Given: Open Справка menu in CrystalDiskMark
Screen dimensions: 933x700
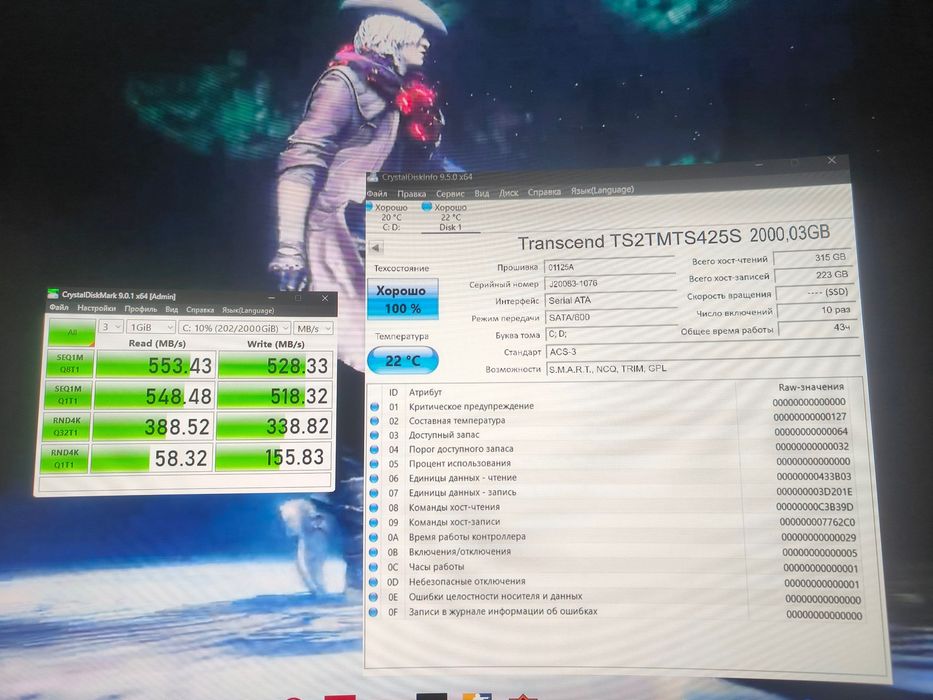Looking at the screenshot, I should click(200, 310).
